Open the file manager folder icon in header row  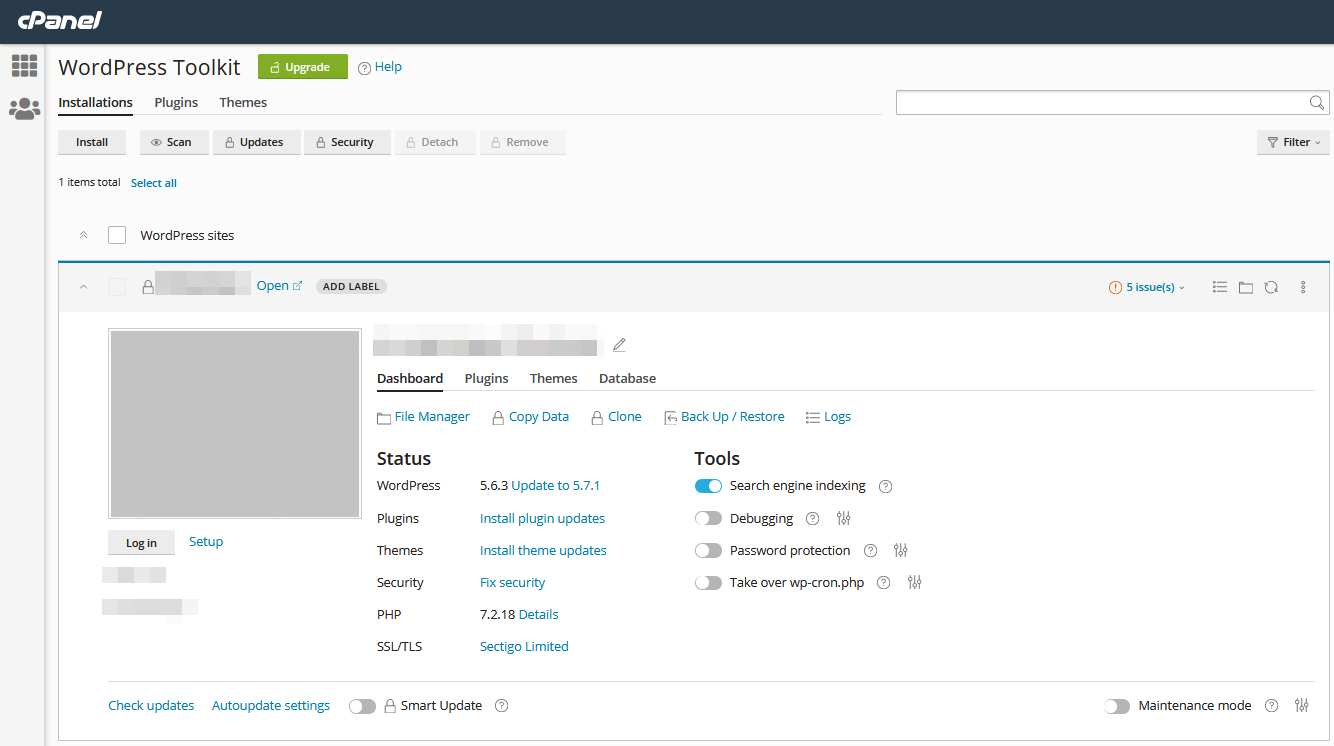pos(1245,287)
